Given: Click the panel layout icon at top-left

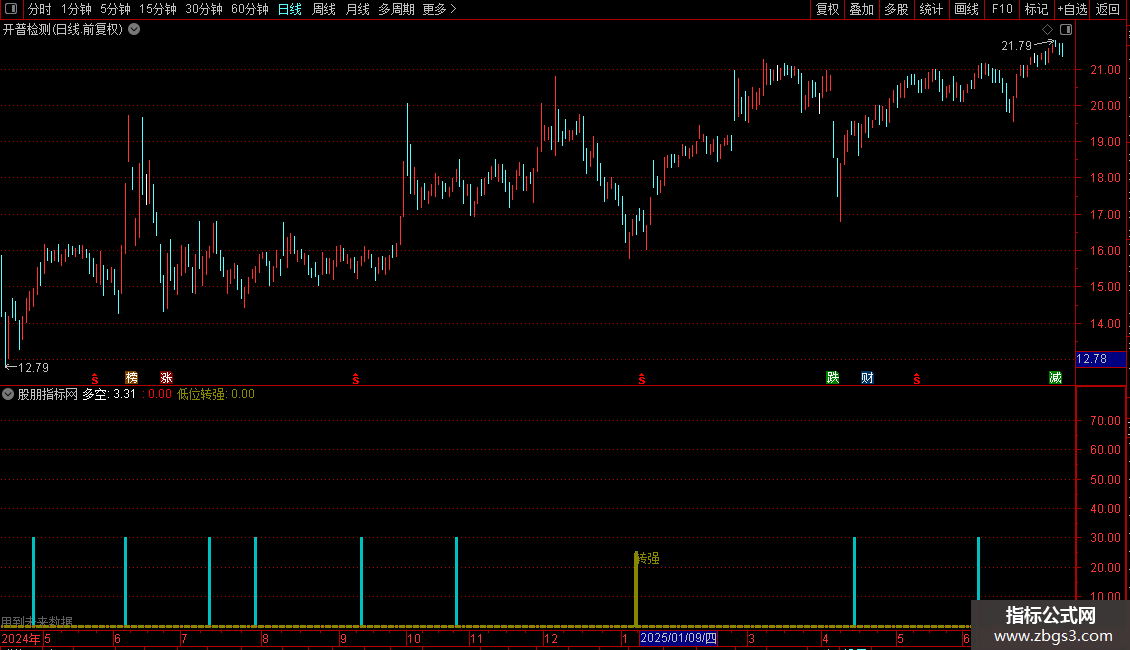Looking at the screenshot, I should tap(11, 9).
